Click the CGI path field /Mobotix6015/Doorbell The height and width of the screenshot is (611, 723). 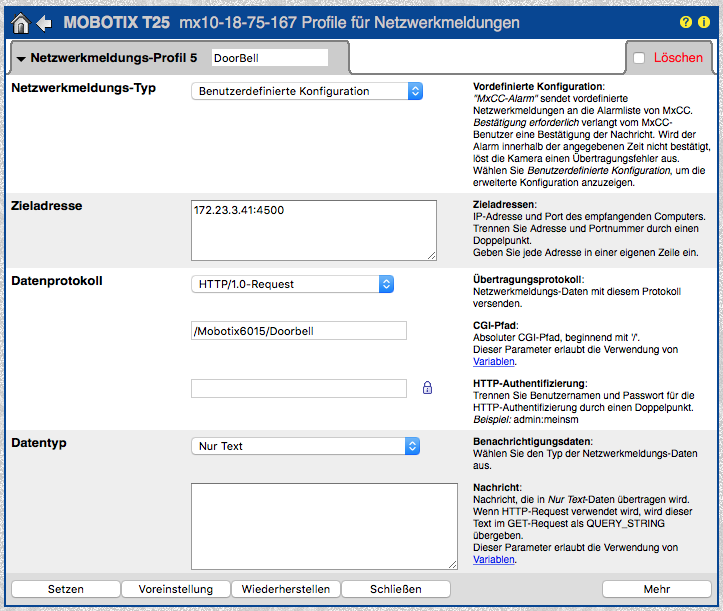tap(298, 331)
